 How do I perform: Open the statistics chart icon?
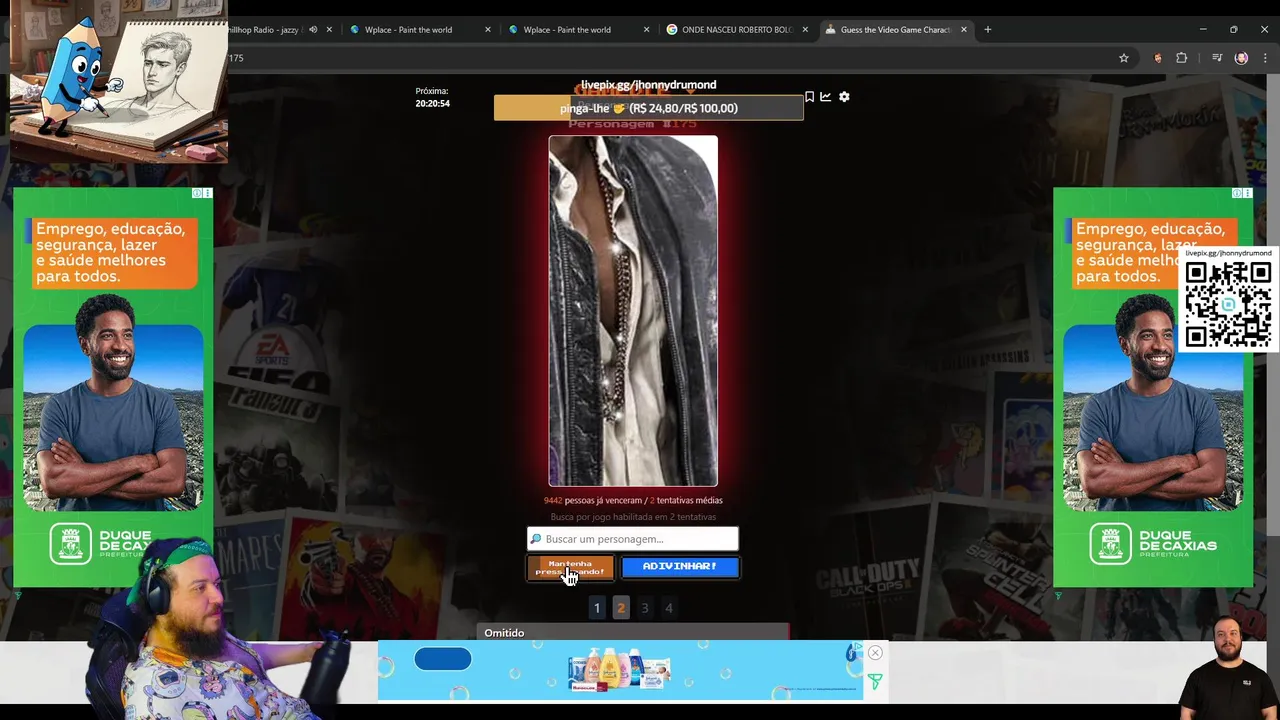[826, 97]
